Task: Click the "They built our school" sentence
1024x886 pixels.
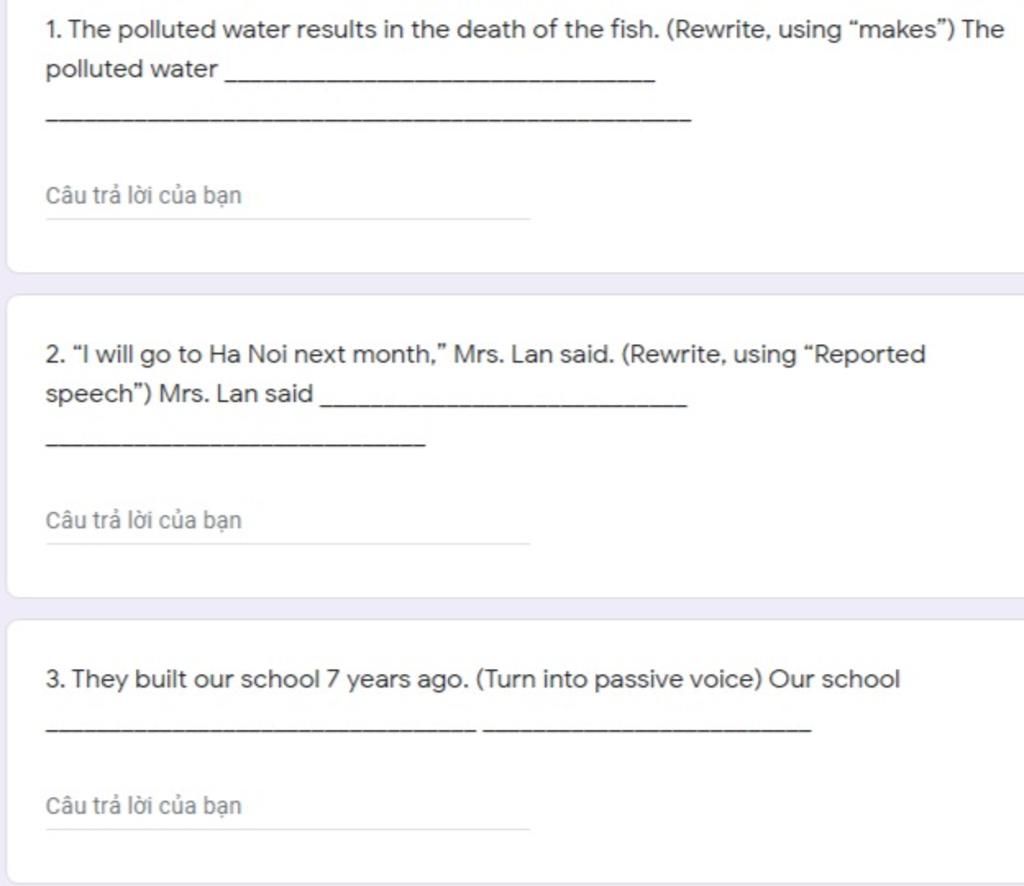Action: pos(257,679)
